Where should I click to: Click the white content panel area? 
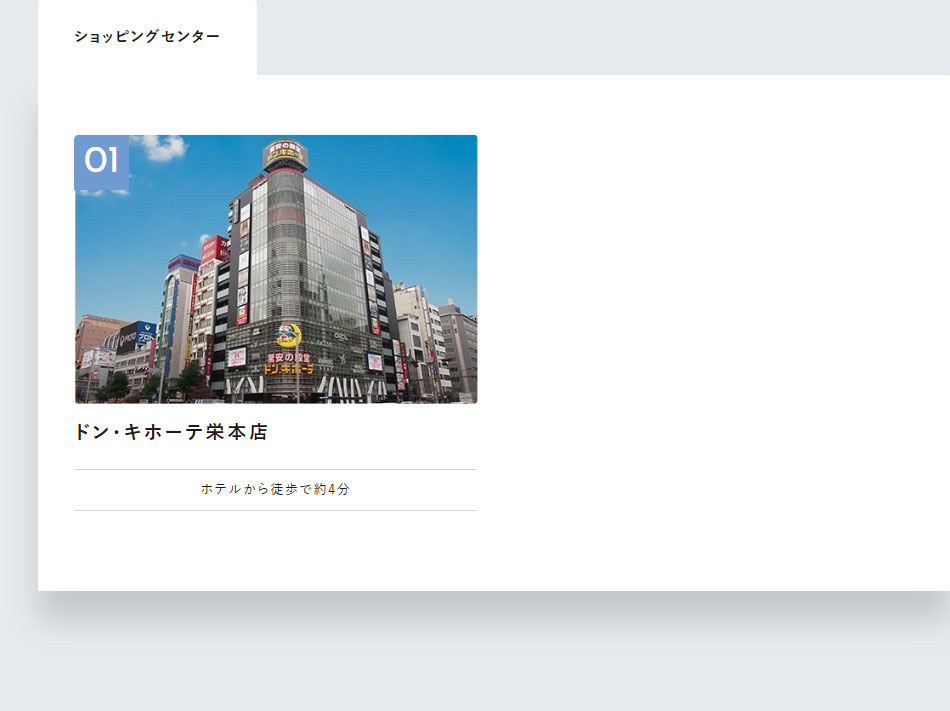650,300
